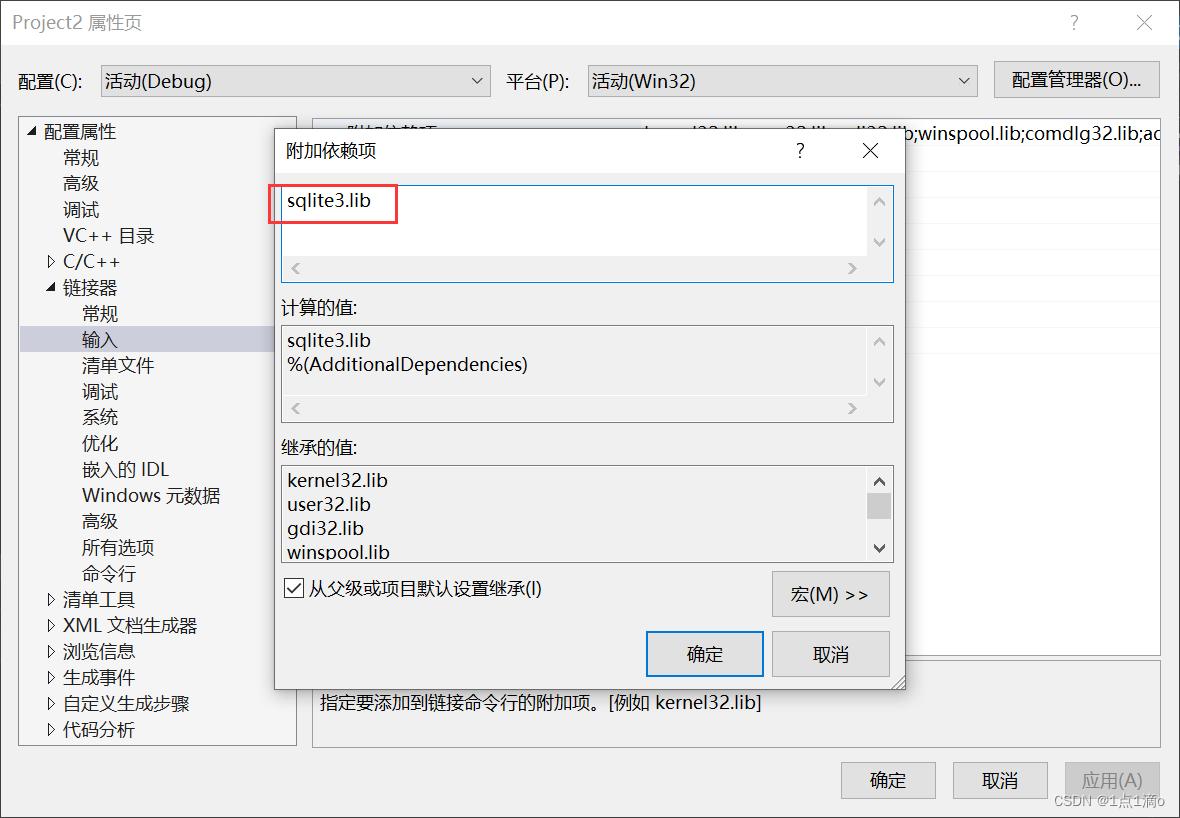This screenshot has width=1180, height=818.
Task: Toggle the inherit from parent defaults checkbox
Action: [294, 588]
